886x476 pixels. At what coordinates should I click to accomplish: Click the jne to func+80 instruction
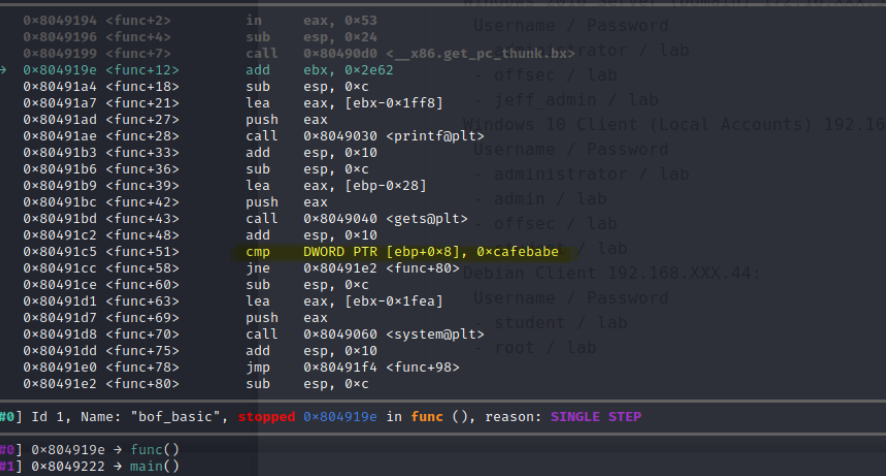click(x=353, y=268)
